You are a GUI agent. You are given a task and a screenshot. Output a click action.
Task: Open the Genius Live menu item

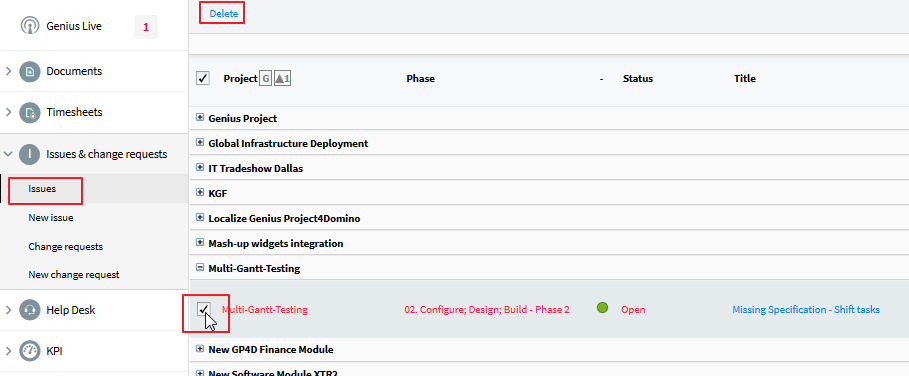click(x=74, y=26)
